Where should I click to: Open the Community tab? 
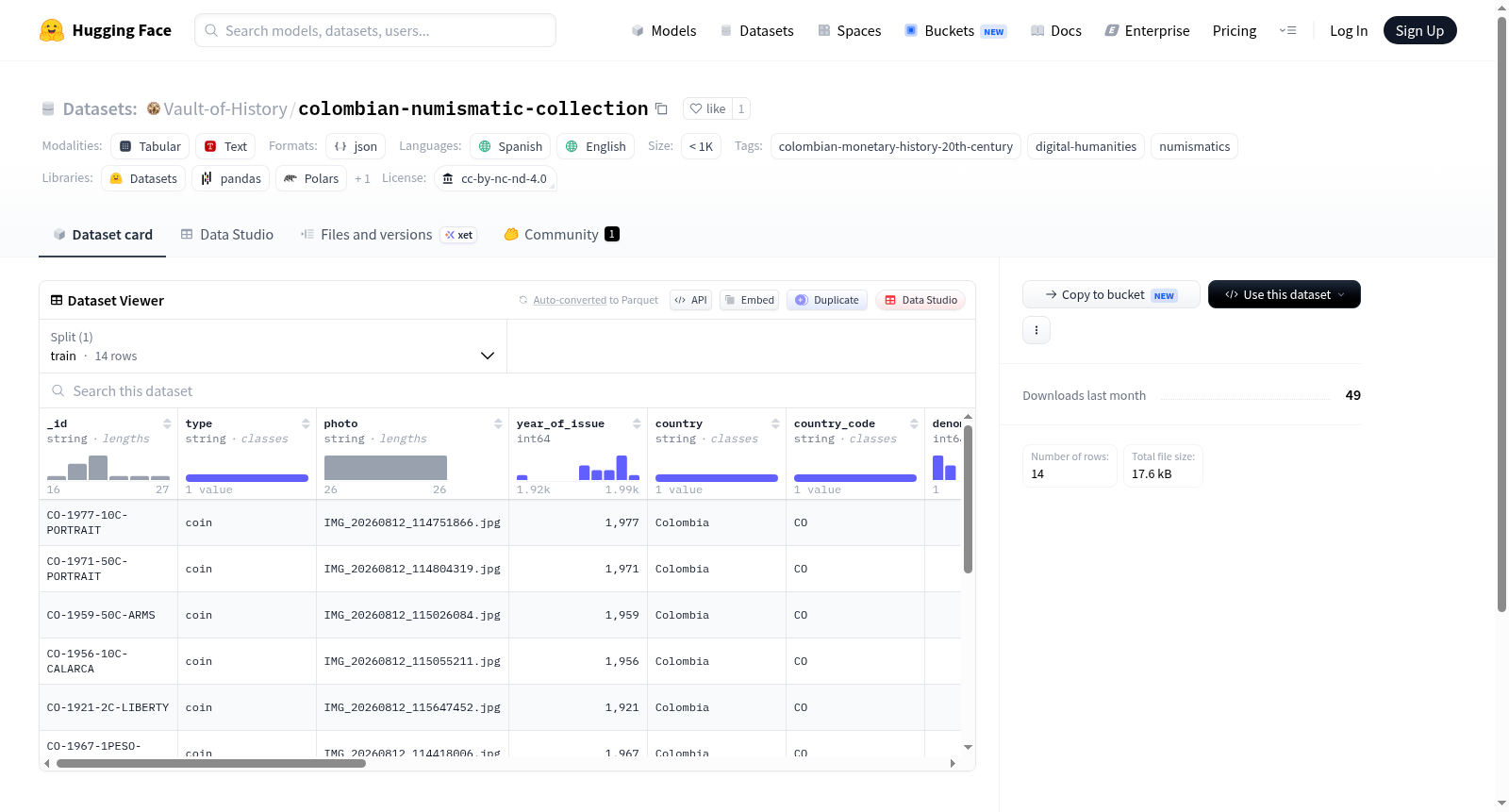click(561, 235)
